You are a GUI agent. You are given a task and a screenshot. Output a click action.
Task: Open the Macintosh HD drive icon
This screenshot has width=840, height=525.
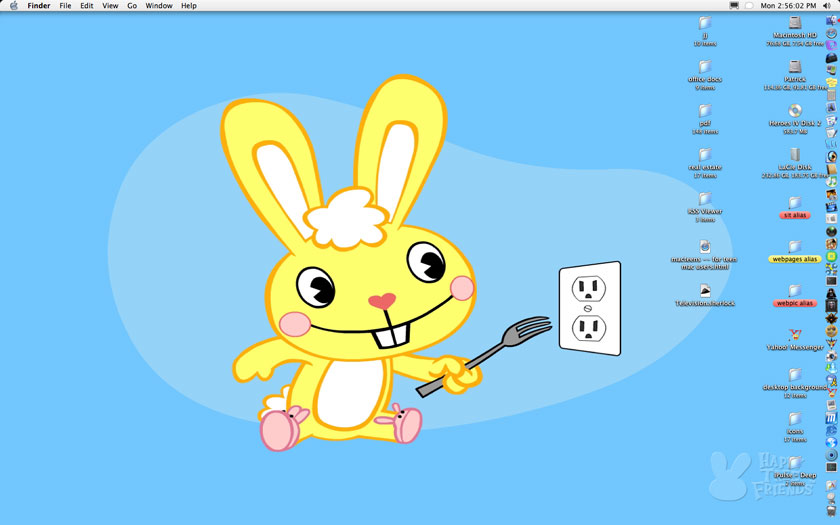(795, 22)
